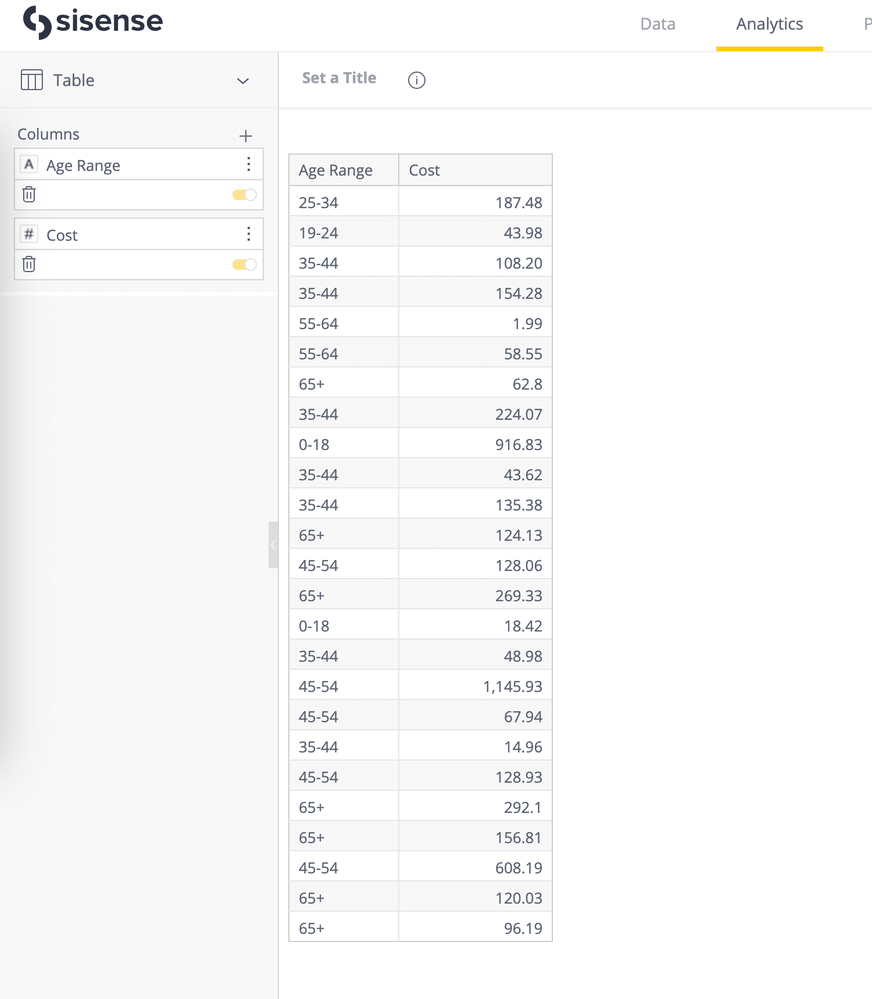Delete the Cost column via trash icon

(x=29, y=264)
